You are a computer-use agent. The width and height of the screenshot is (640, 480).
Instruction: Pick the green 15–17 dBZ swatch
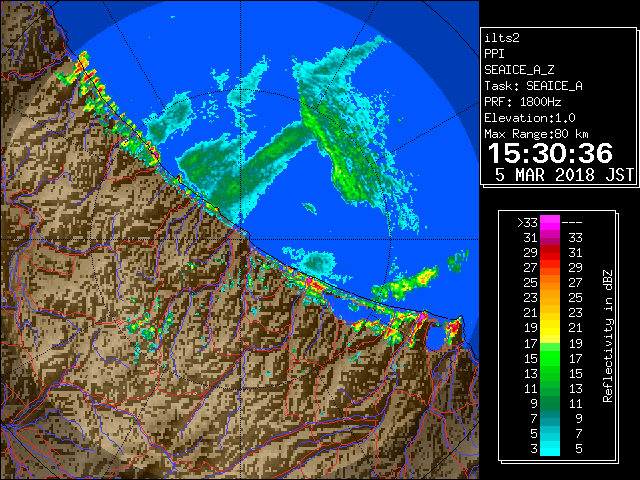tap(550, 358)
